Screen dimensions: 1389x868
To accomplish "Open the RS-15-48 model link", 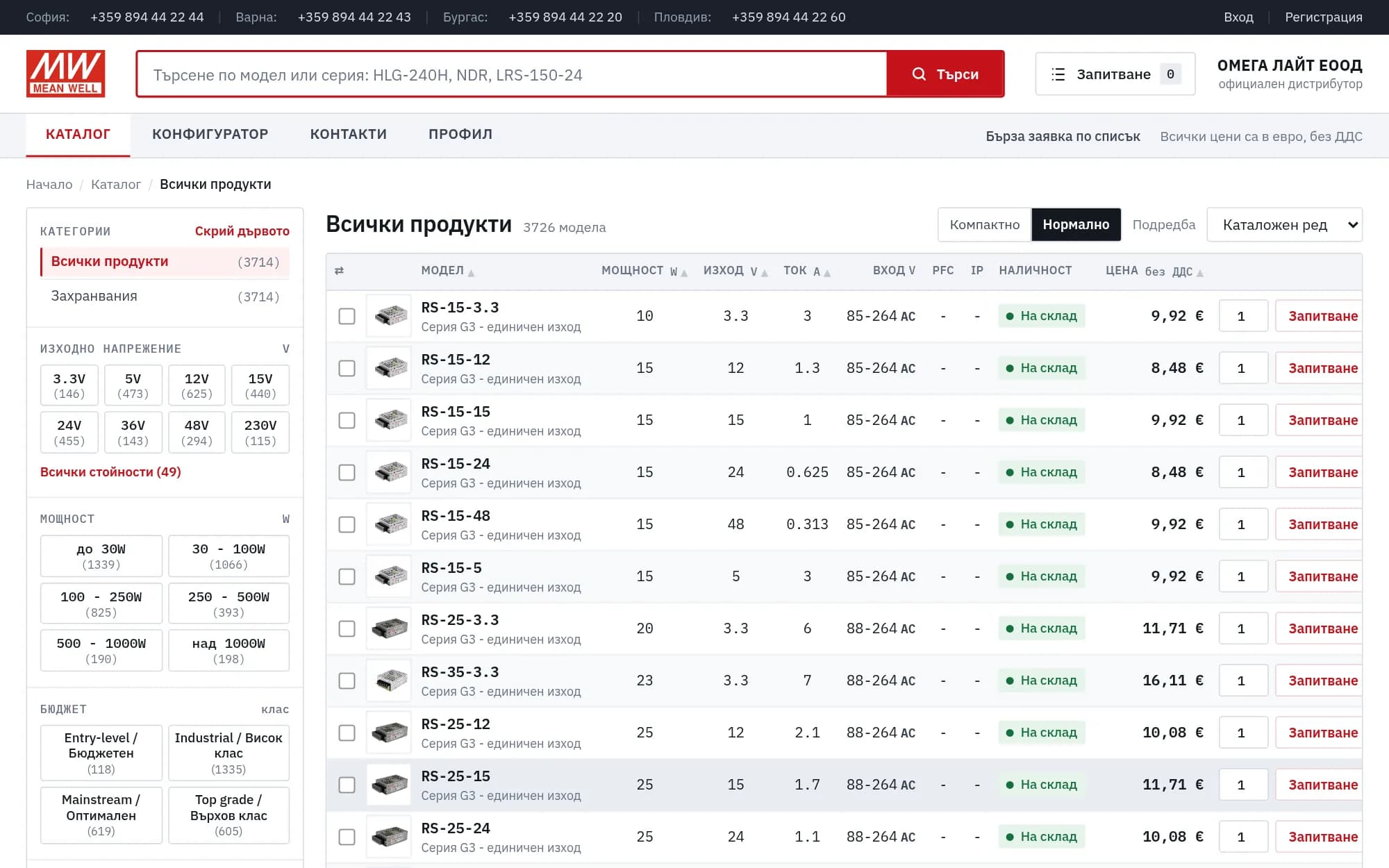I will [x=456, y=516].
